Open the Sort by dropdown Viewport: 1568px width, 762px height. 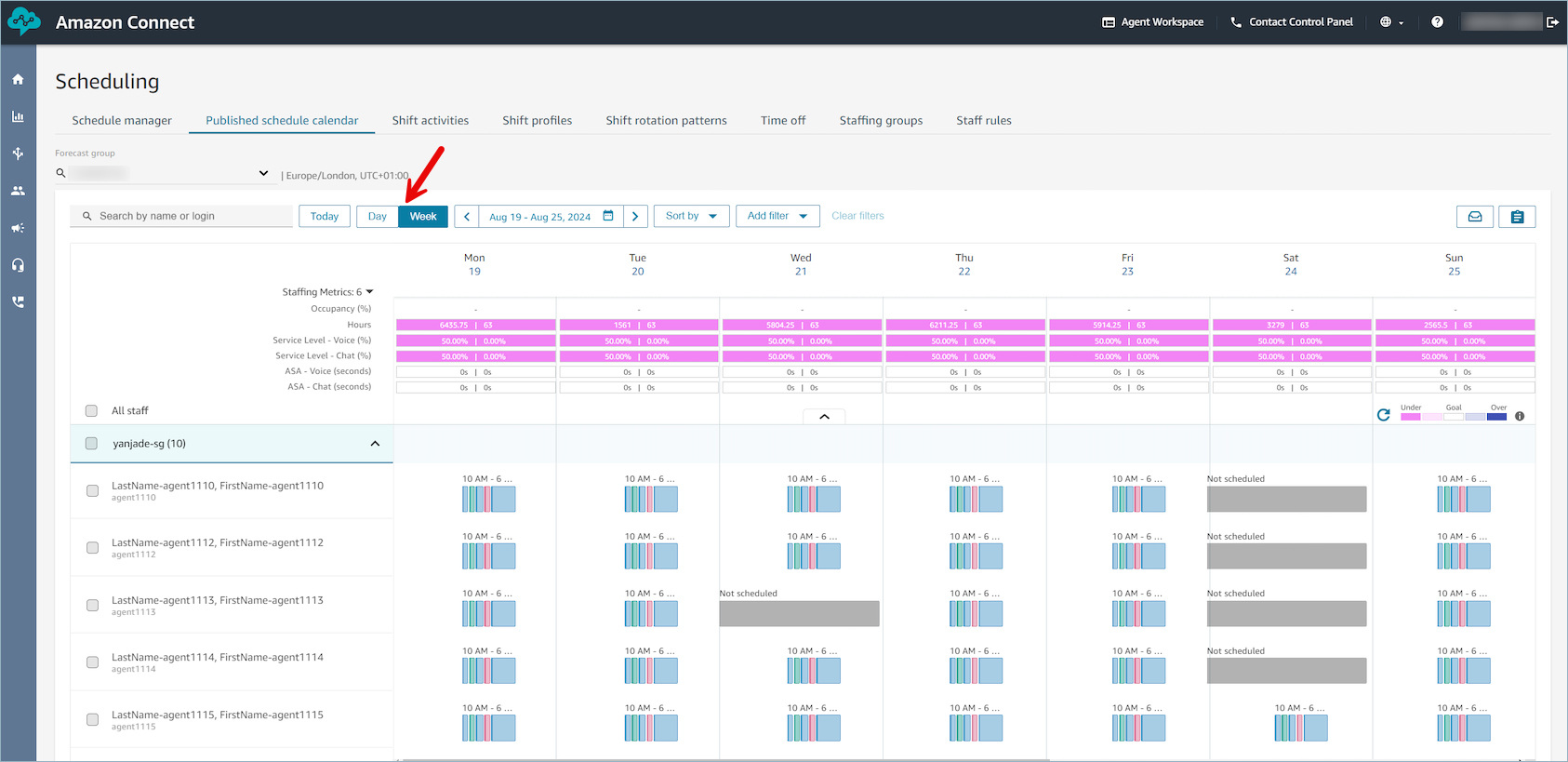tap(691, 216)
